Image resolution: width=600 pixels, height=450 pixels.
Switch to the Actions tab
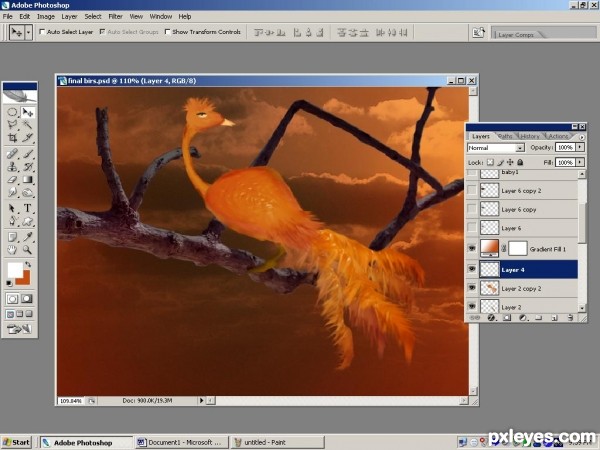pyautogui.click(x=558, y=136)
